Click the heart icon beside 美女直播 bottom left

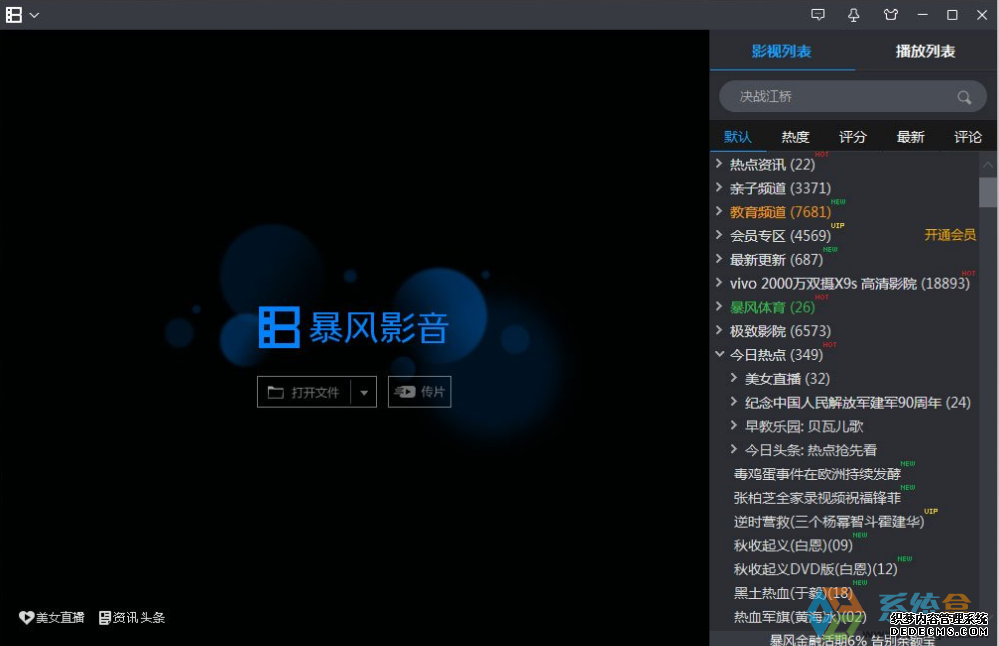(26, 617)
